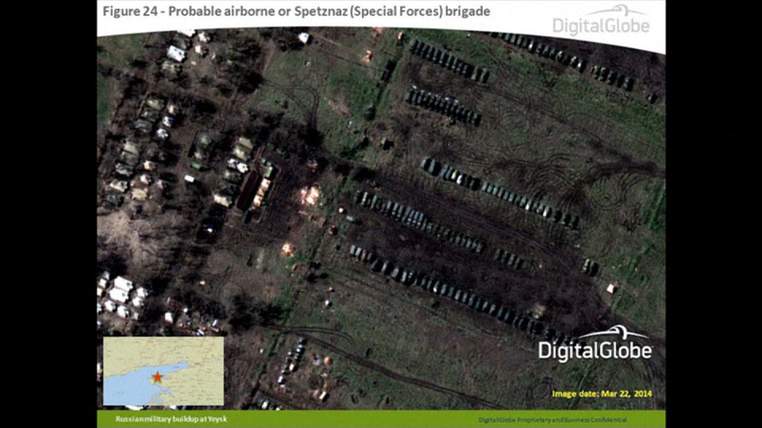The height and width of the screenshot is (428, 762).
Task: Click the red star on the inset map
Action: 157,377
